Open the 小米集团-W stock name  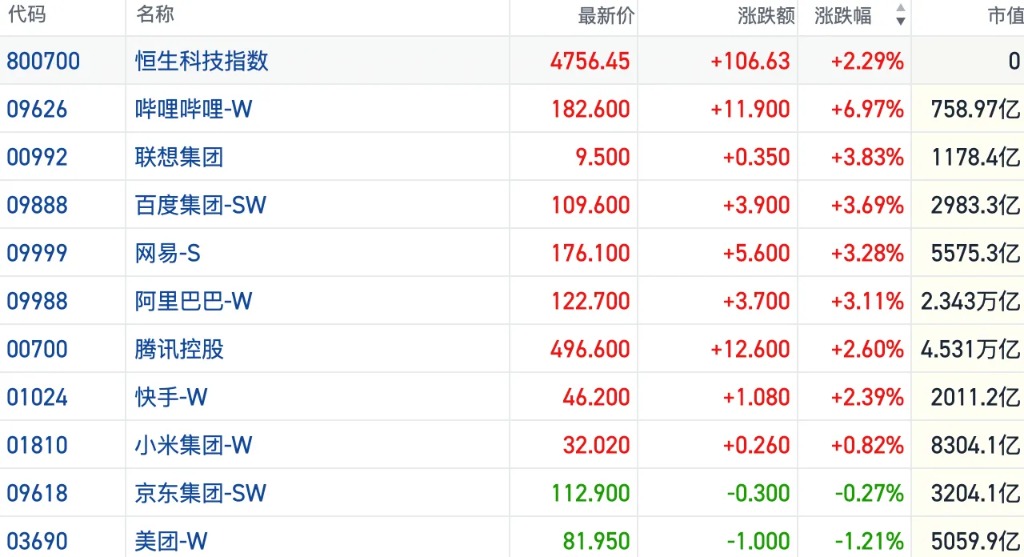(x=194, y=445)
